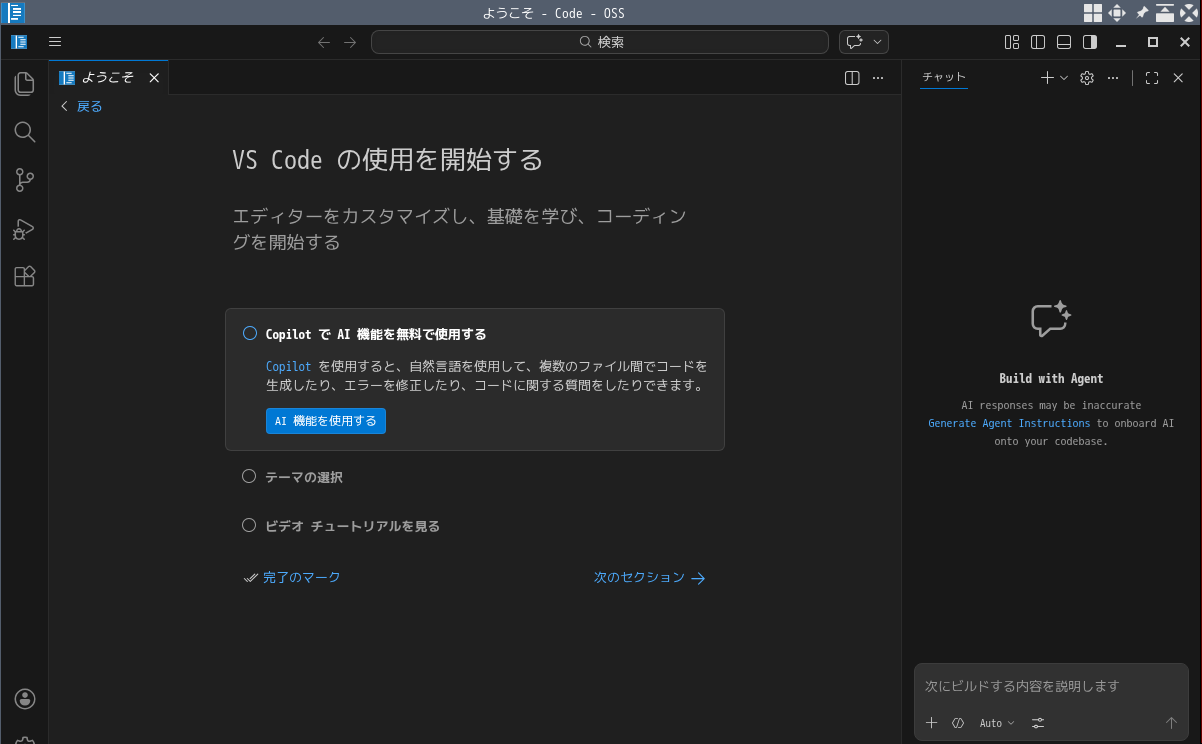This screenshot has width=1202, height=744.
Task: Open editor more actions ellipsis
Action: 878,78
